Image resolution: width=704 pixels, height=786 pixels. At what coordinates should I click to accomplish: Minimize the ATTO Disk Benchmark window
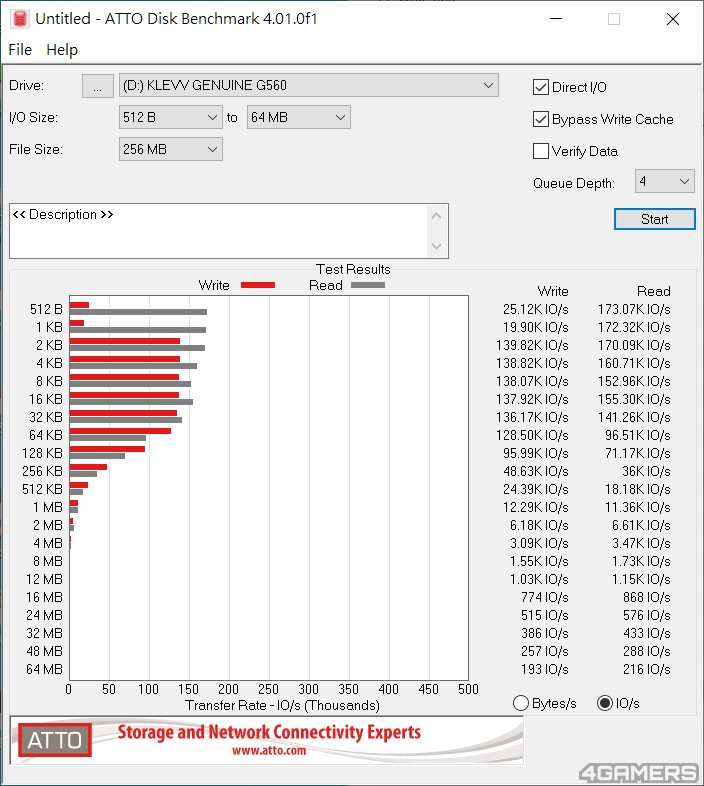(x=556, y=19)
